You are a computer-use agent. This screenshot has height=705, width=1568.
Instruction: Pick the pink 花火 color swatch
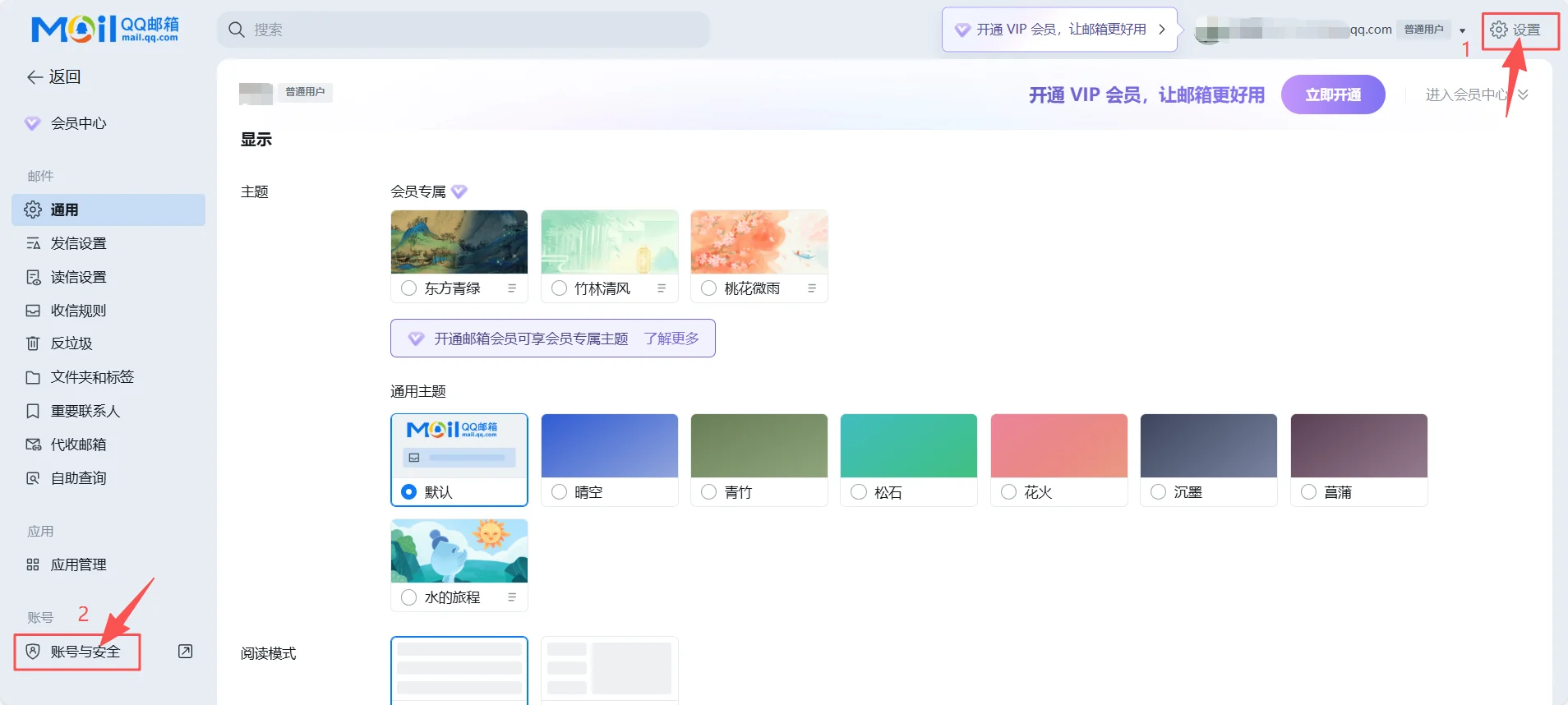click(x=1059, y=445)
